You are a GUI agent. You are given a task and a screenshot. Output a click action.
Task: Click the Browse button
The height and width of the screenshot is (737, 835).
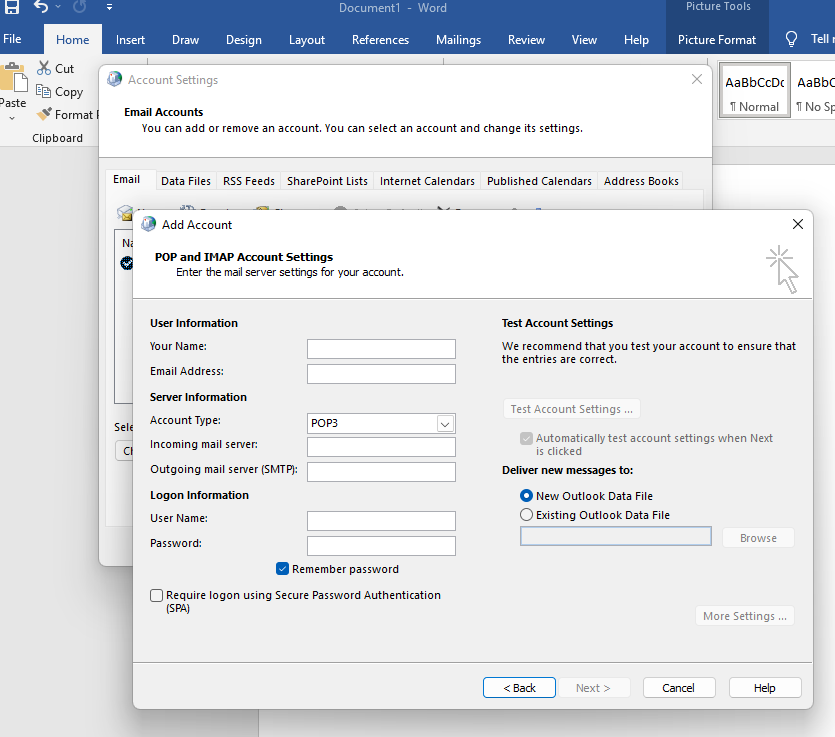(x=758, y=538)
